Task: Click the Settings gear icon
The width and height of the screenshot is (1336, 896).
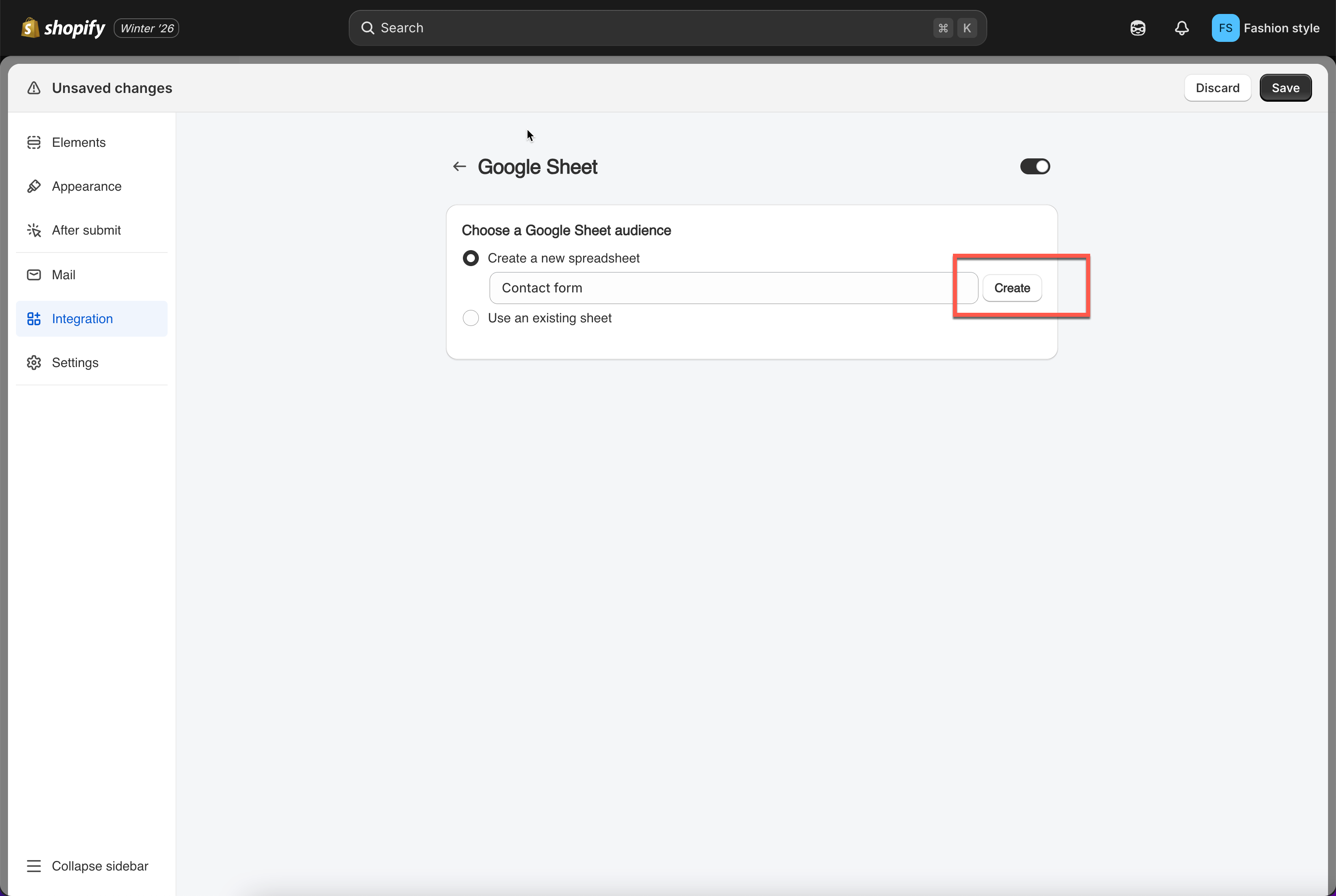Action: 34,363
